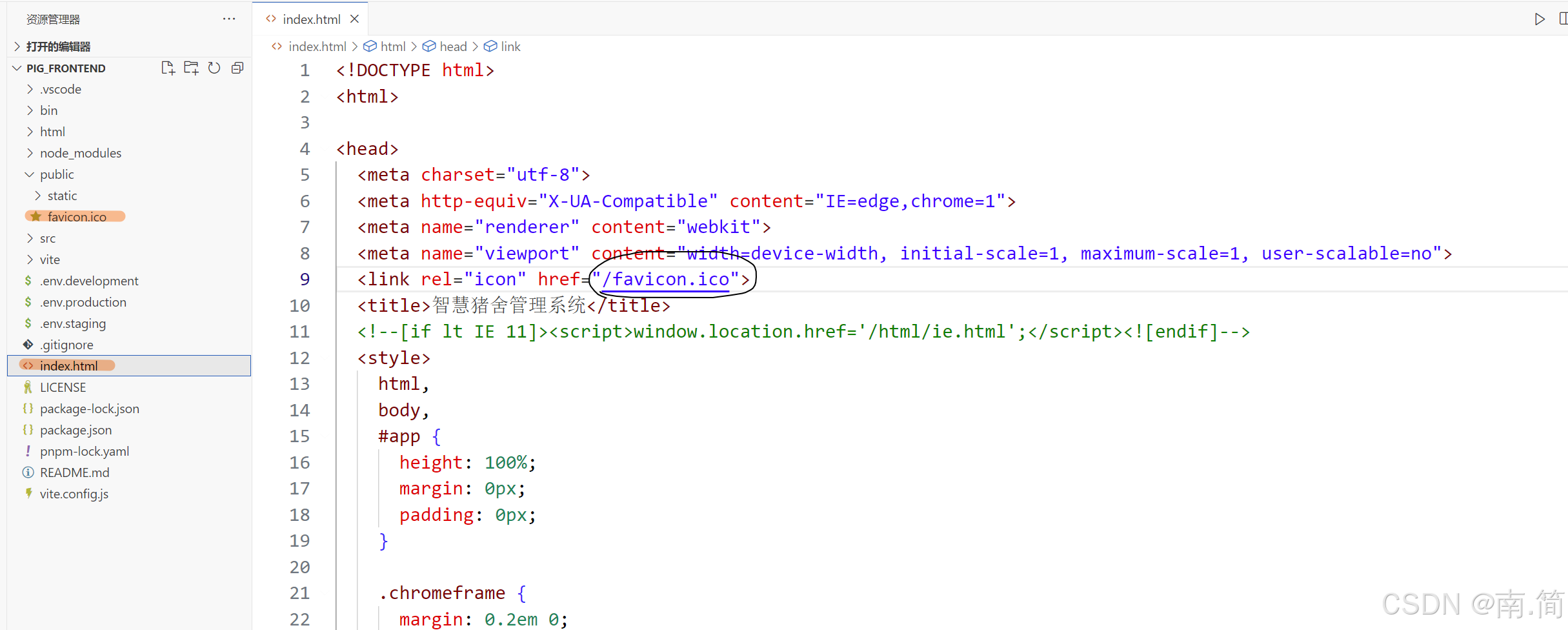Expand the bin folder
This screenshot has height=630, width=1568.
pyautogui.click(x=129, y=110)
